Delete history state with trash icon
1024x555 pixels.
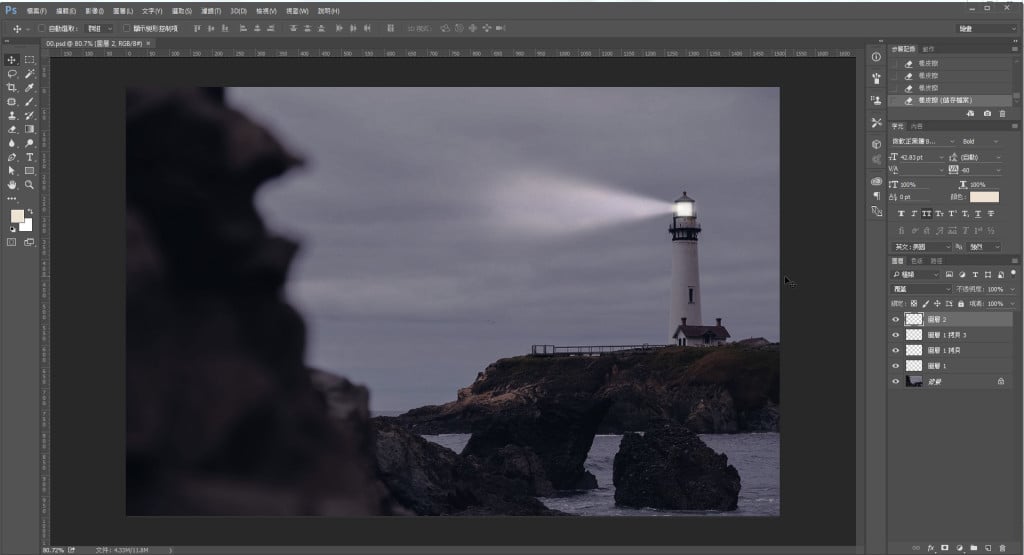click(1002, 114)
